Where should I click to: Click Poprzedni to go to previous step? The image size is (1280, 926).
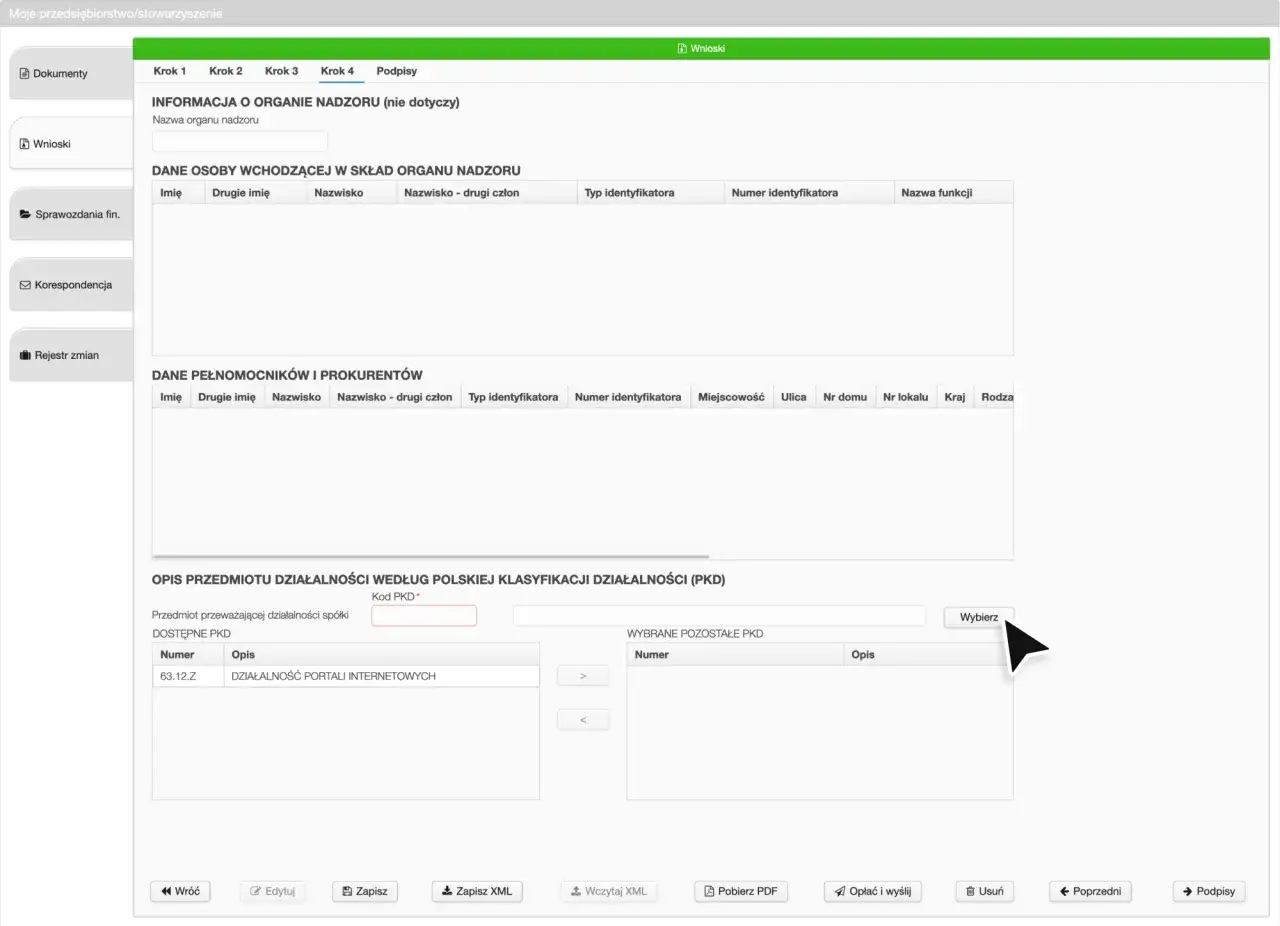(1089, 891)
